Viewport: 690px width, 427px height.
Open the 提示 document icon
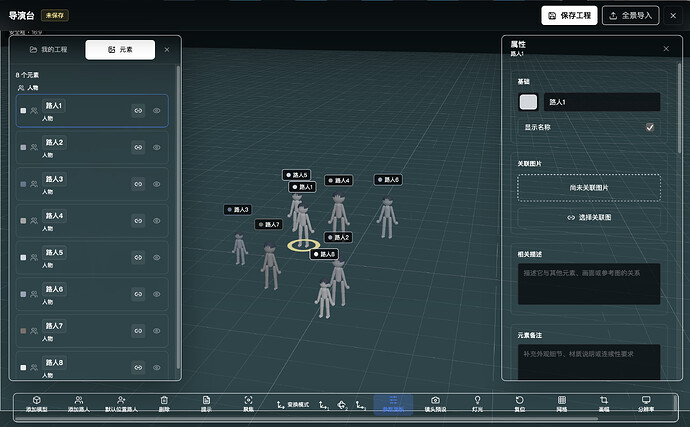206,400
